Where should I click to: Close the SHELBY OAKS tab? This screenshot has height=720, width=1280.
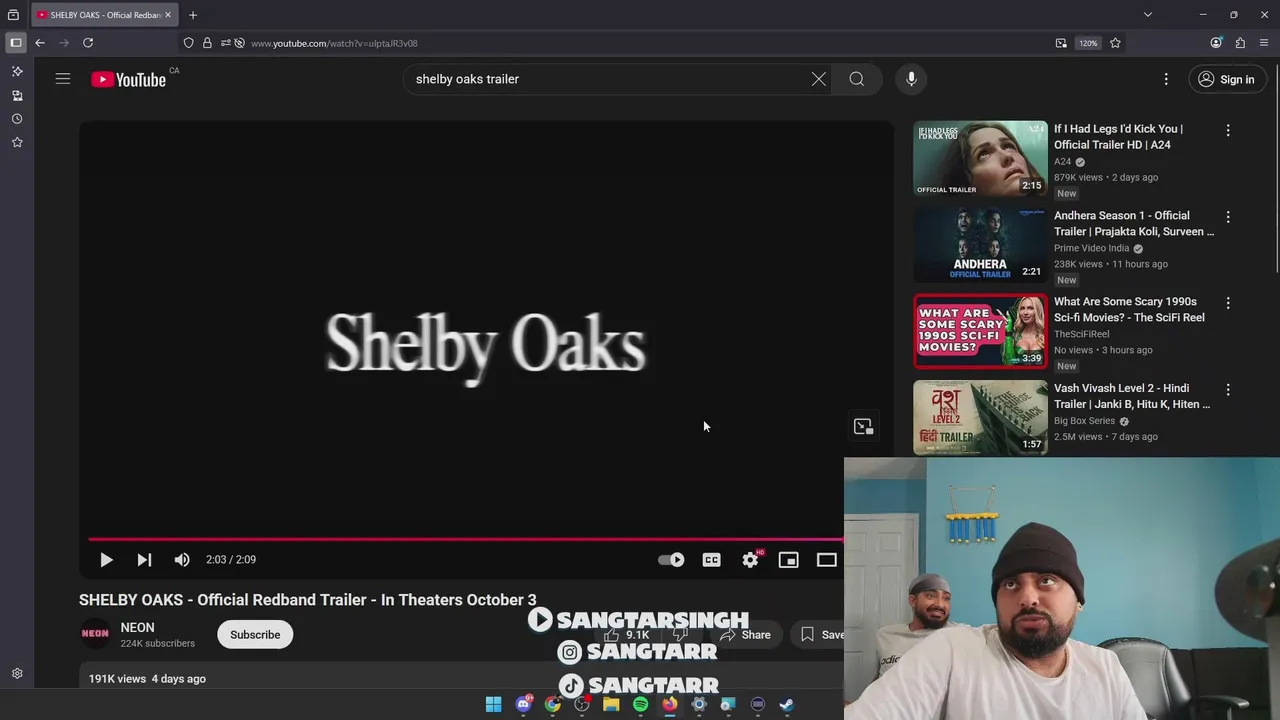(168, 15)
